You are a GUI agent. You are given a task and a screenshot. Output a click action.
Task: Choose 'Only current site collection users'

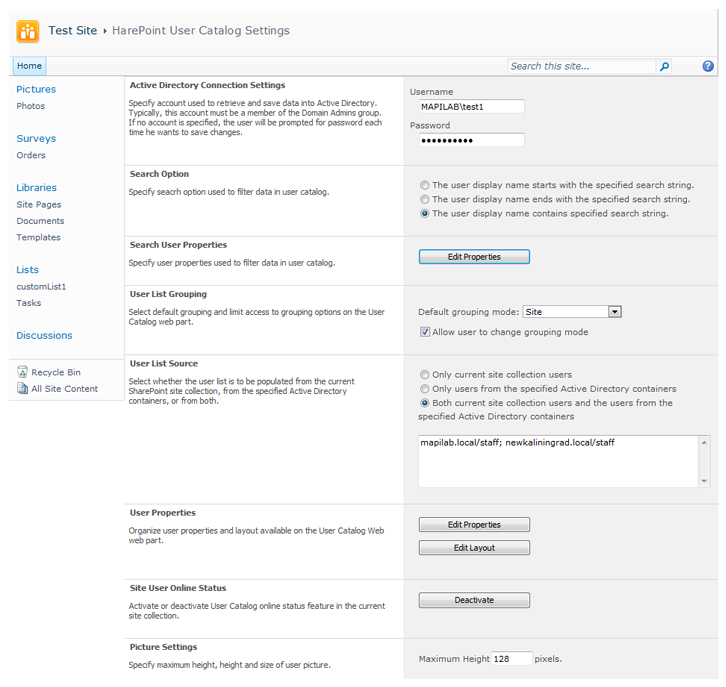[x=425, y=375]
